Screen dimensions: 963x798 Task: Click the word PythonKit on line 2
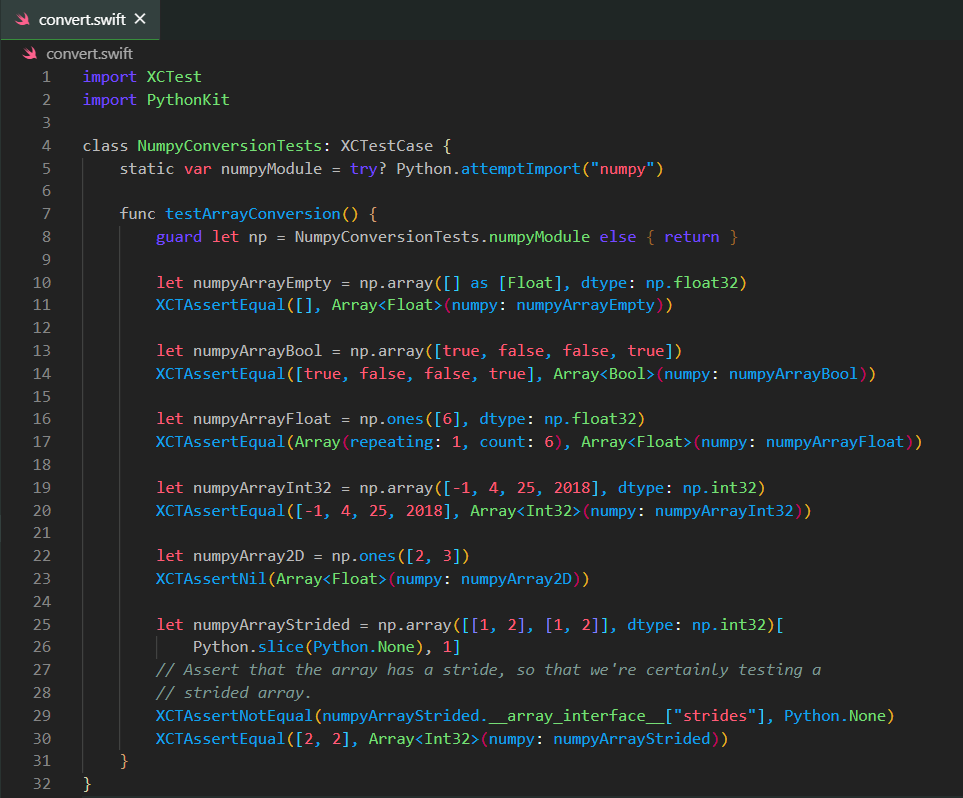pos(188,100)
